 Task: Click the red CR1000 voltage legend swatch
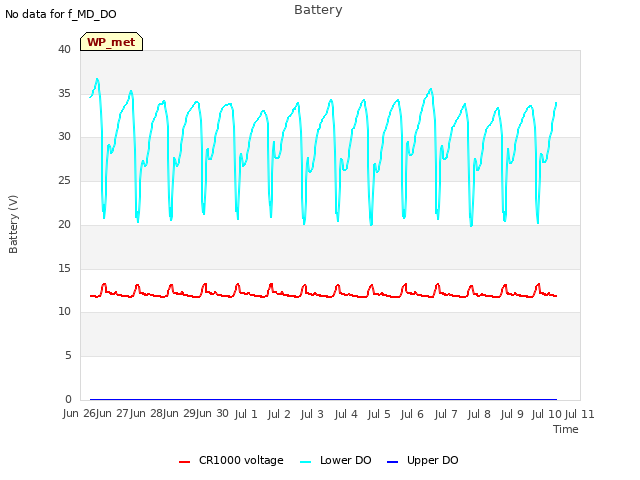(184, 462)
